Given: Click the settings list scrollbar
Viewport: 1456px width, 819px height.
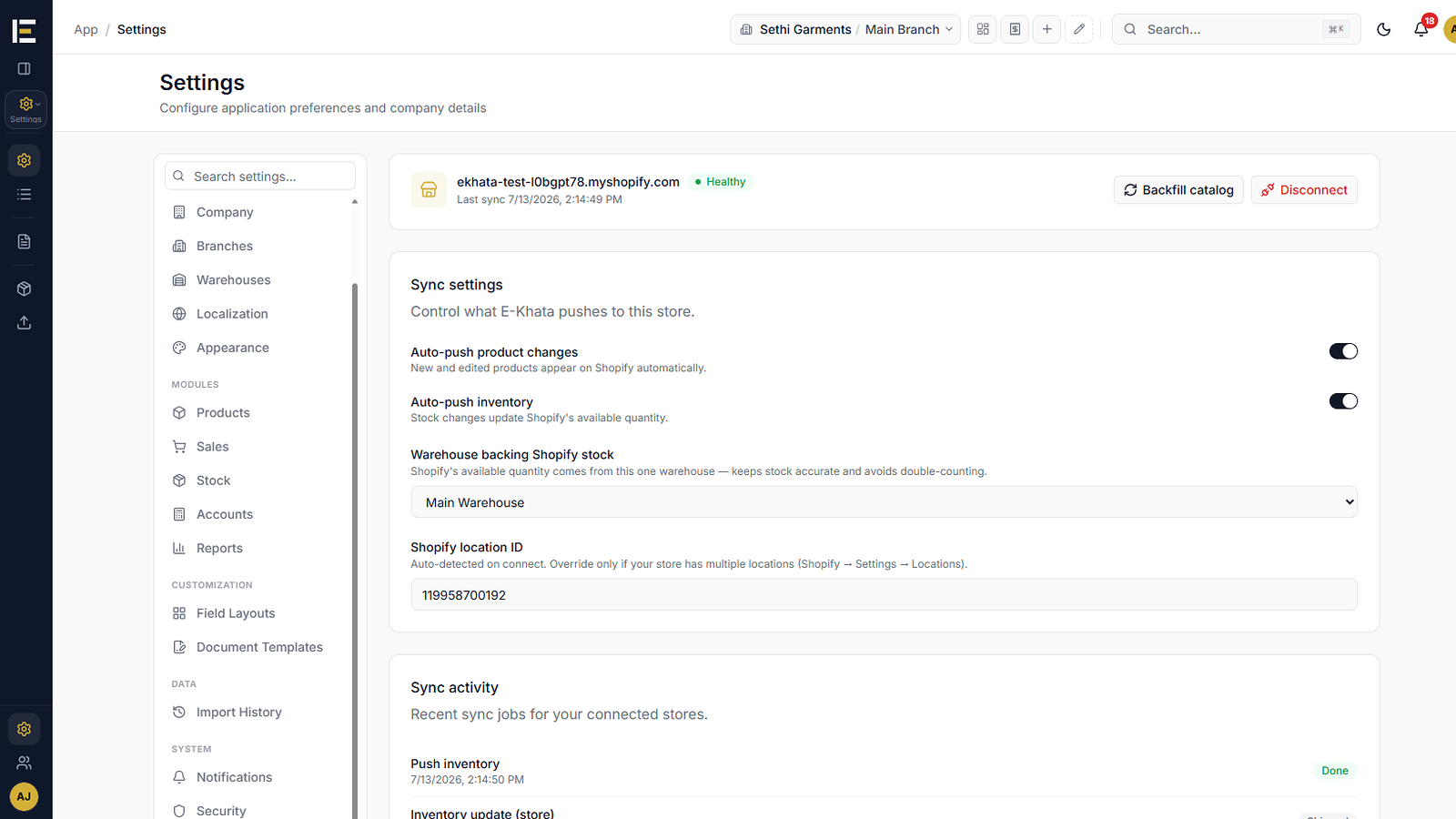Looking at the screenshot, I should click(x=355, y=551).
